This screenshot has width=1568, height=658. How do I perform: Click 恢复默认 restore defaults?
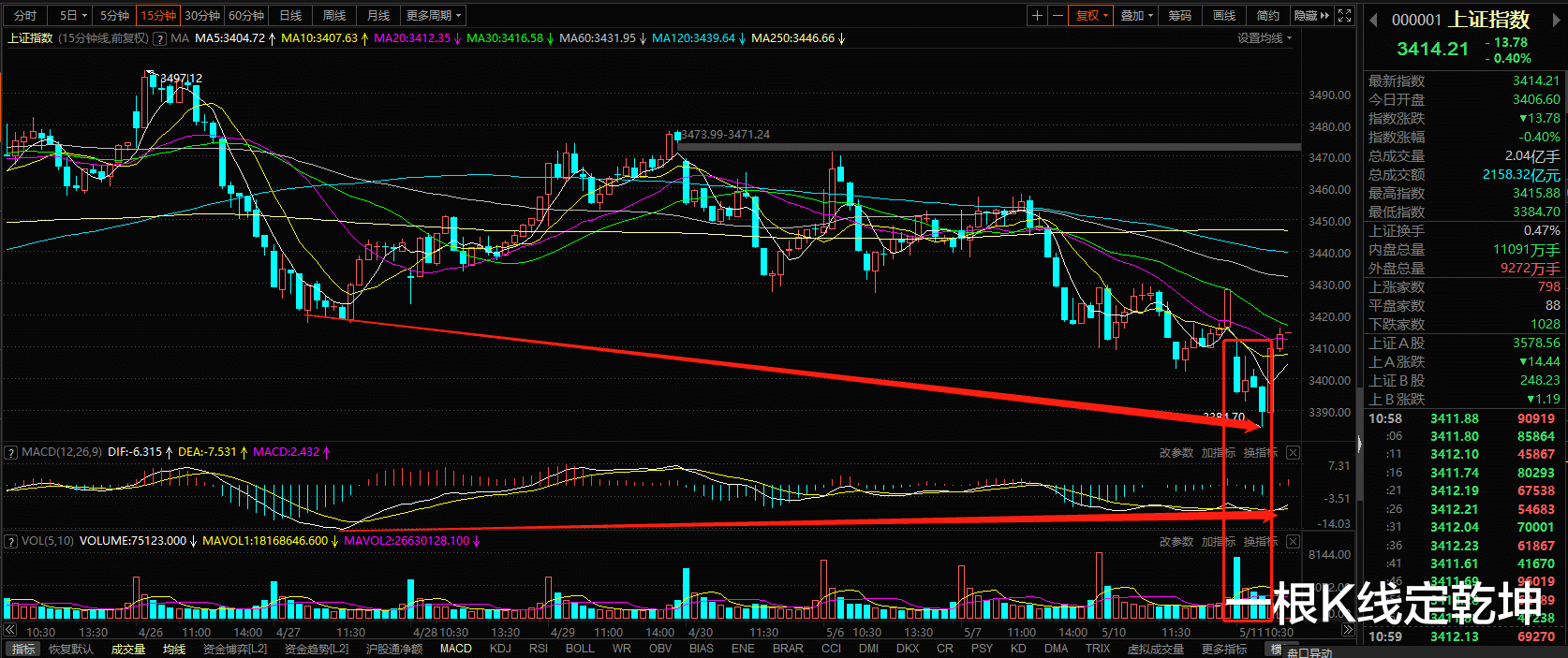[71, 649]
